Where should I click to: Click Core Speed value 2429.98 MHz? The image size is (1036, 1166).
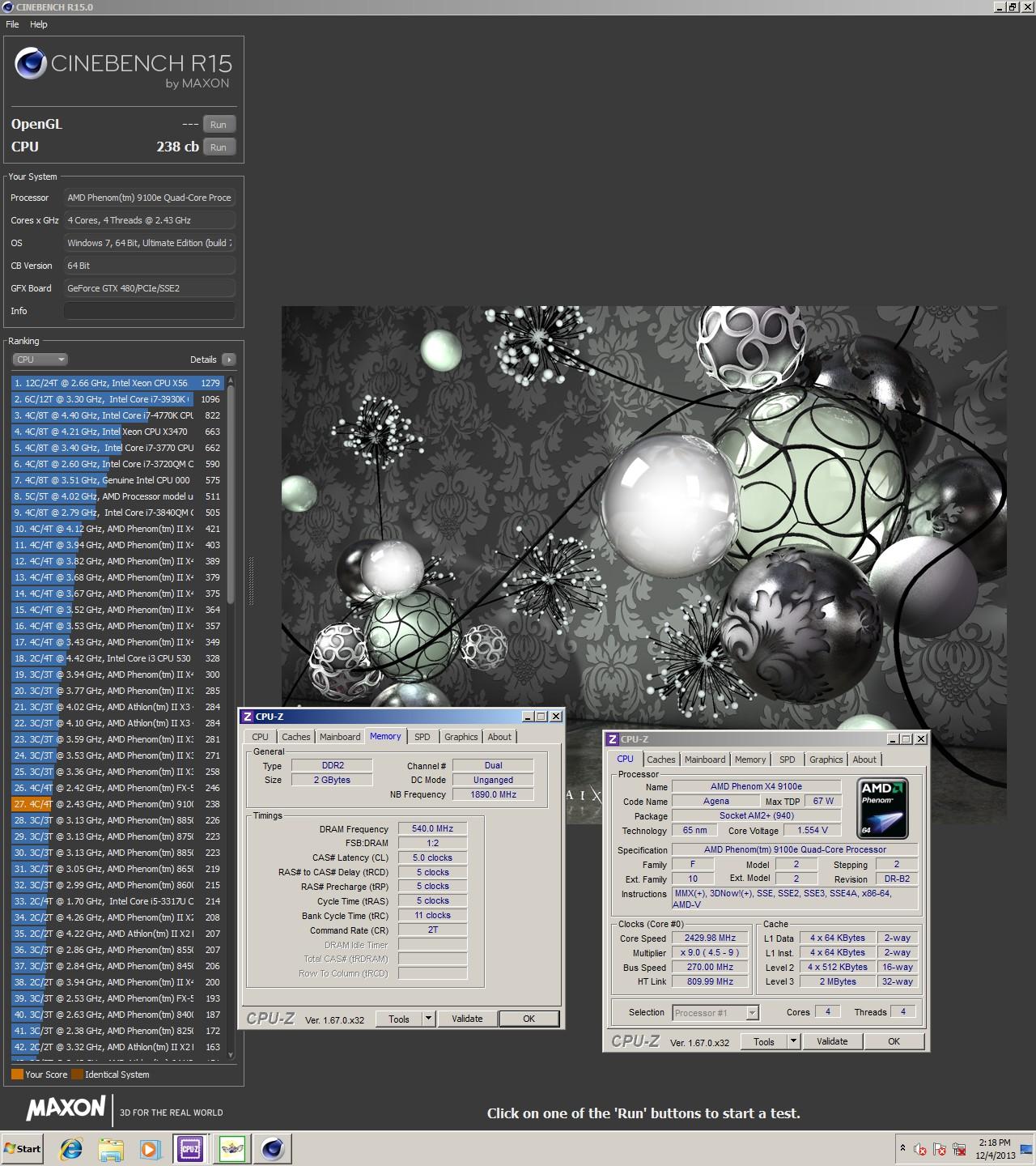pos(710,938)
